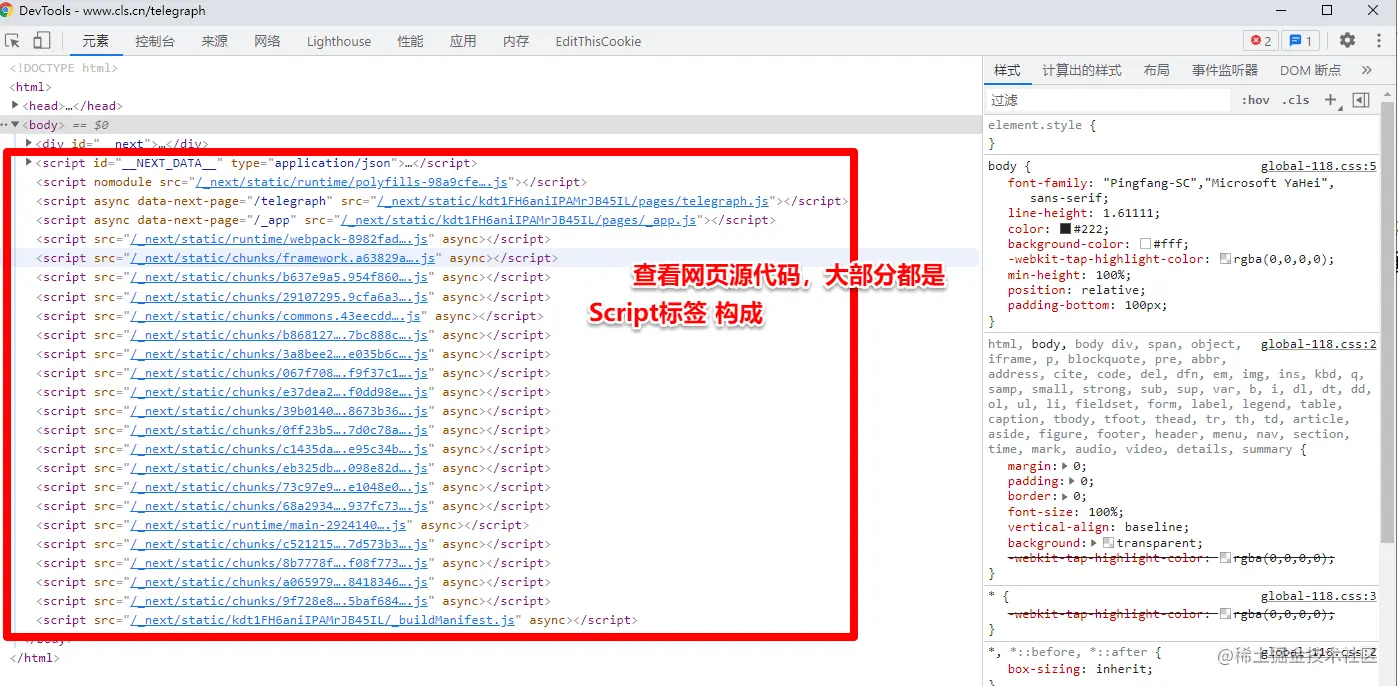Expand the div id __next node

(x=29, y=143)
